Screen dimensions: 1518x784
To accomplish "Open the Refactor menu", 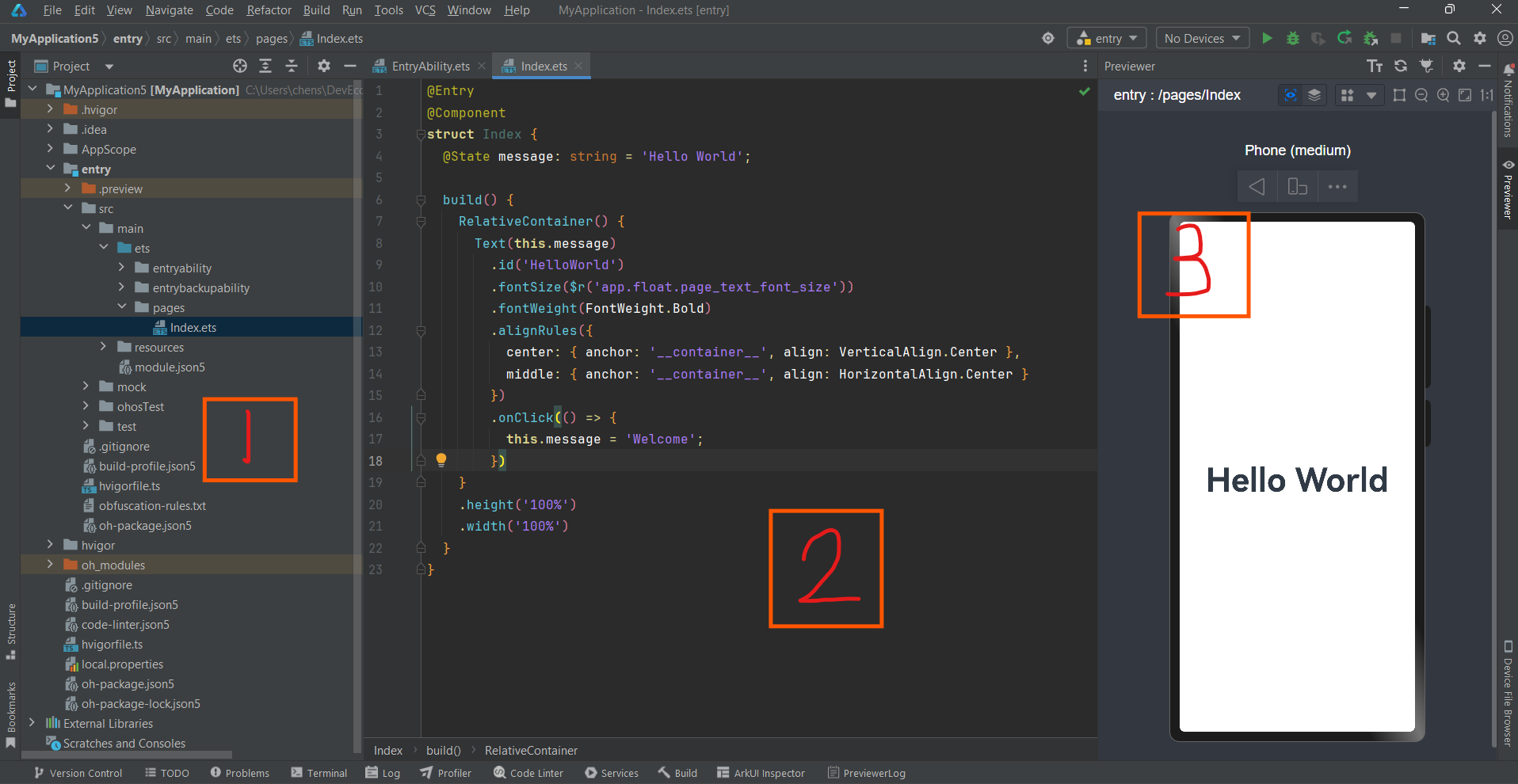I will point(269,10).
